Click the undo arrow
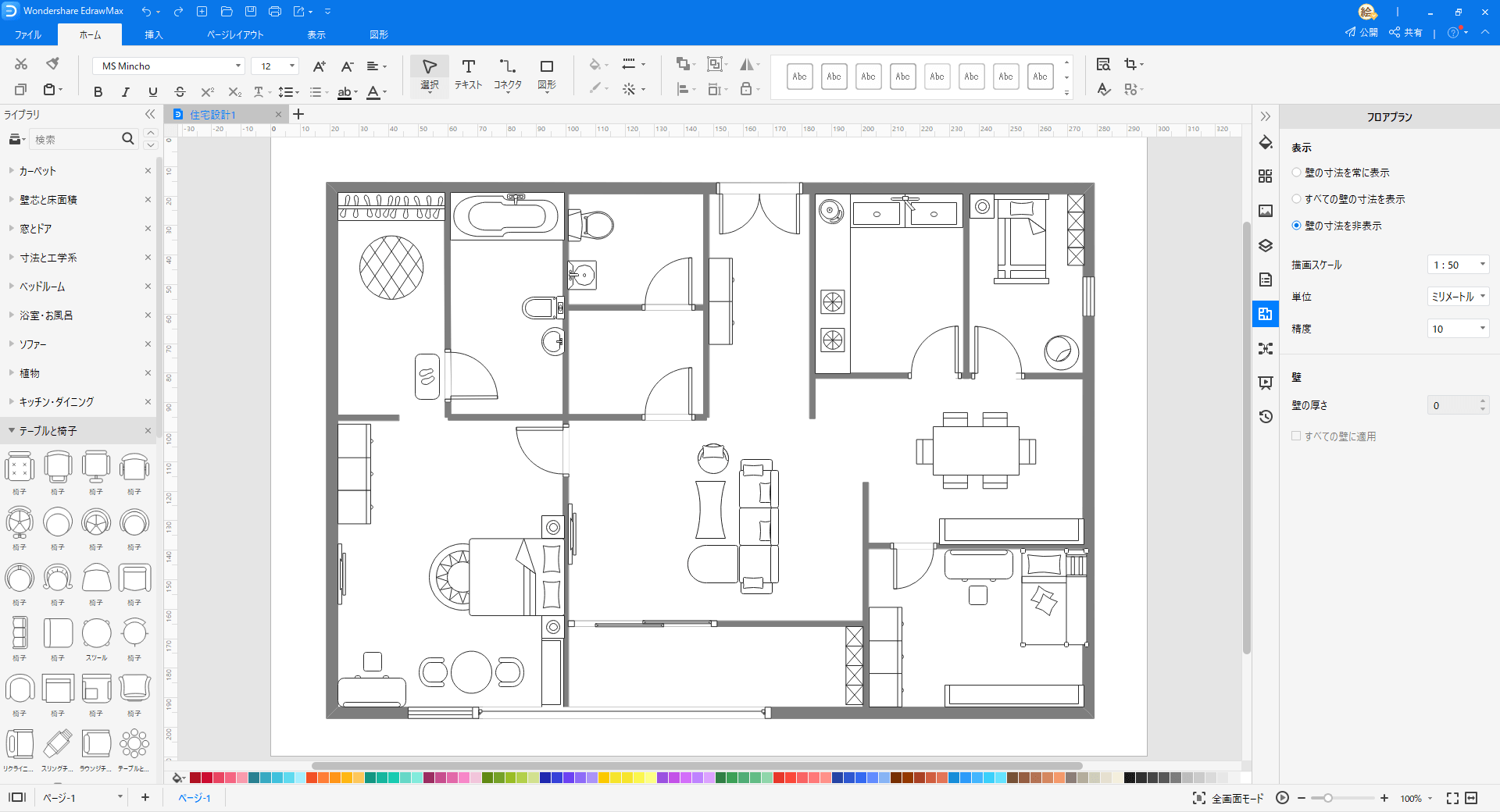 click(146, 12)
